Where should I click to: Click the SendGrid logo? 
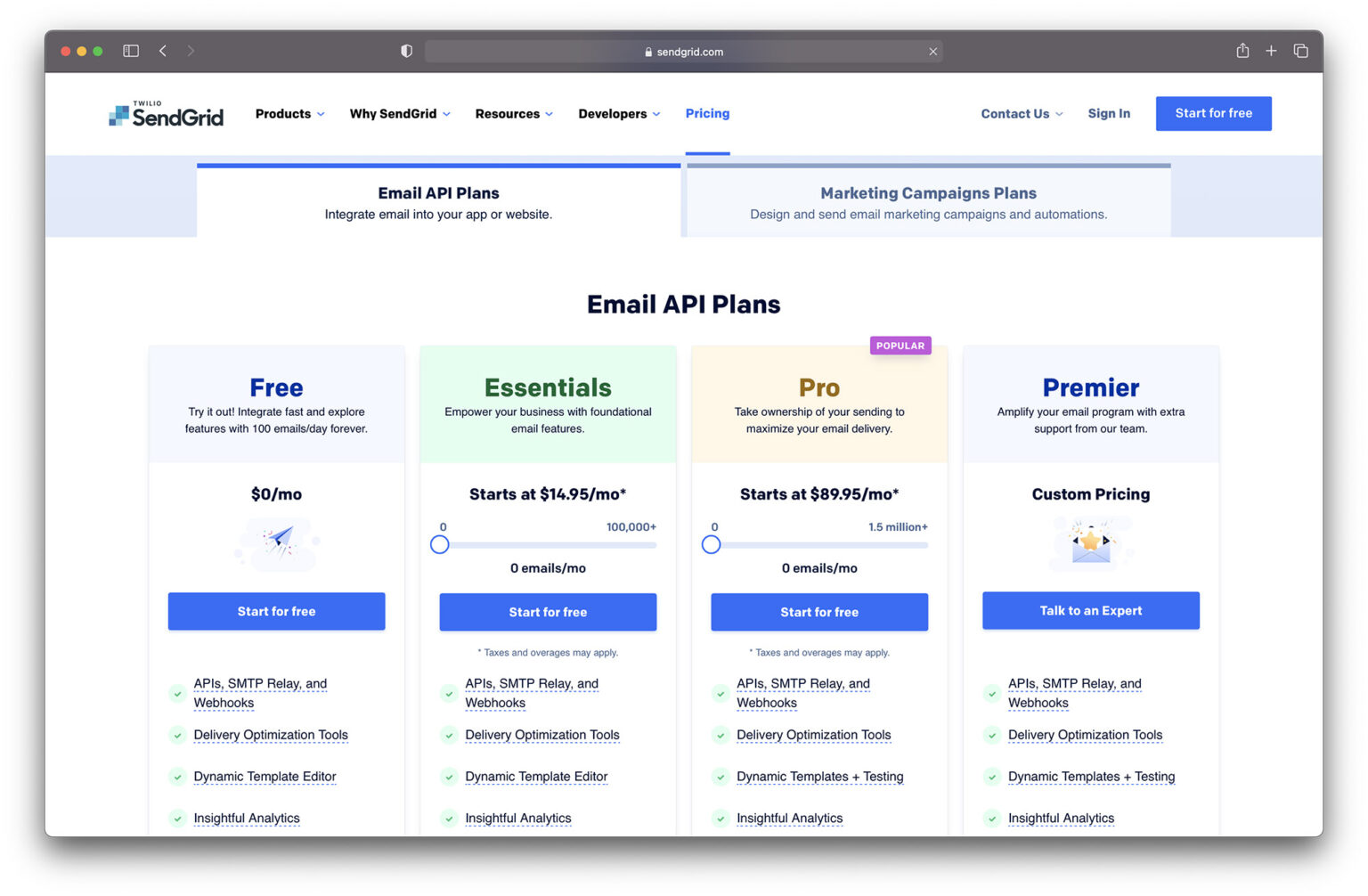pos(166,113)
